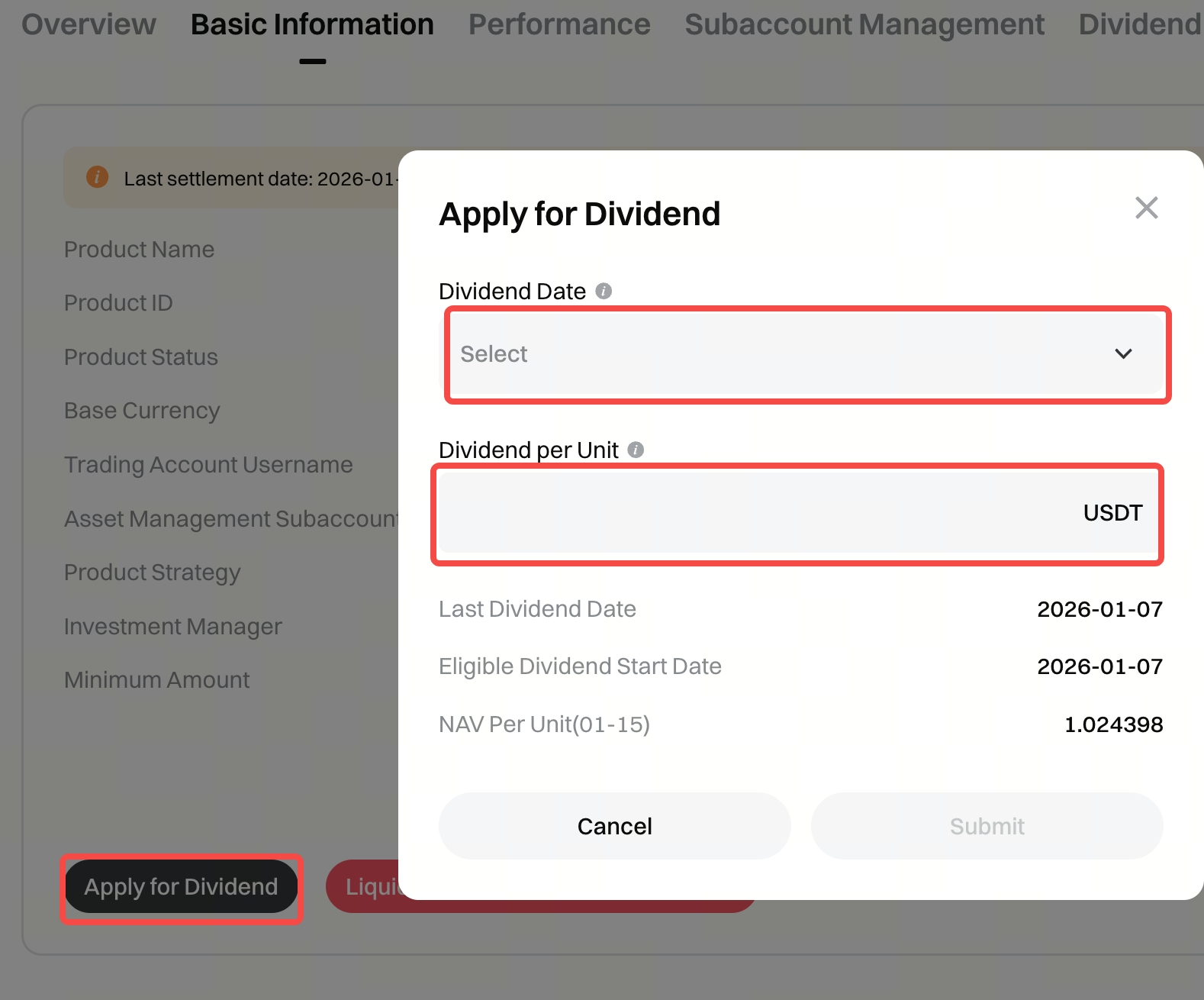The image size is (1204, 1000).
Task: Click the NAV Per Unit value 1.024398
Action: click(1113, 724)
